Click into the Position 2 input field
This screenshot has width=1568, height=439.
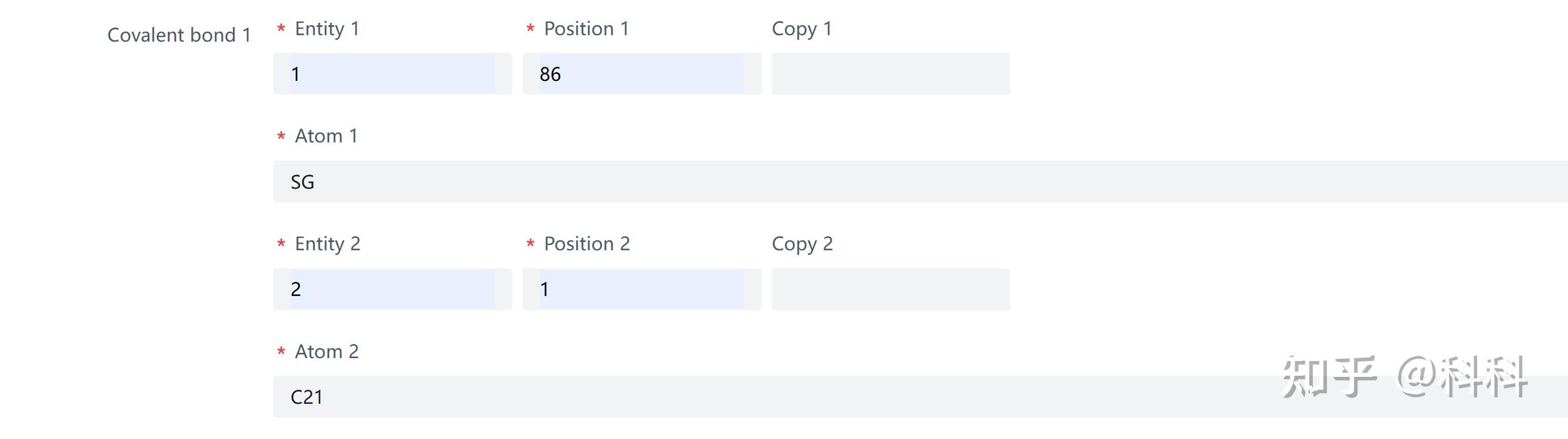pyautogui.click(x=641, y=289)
